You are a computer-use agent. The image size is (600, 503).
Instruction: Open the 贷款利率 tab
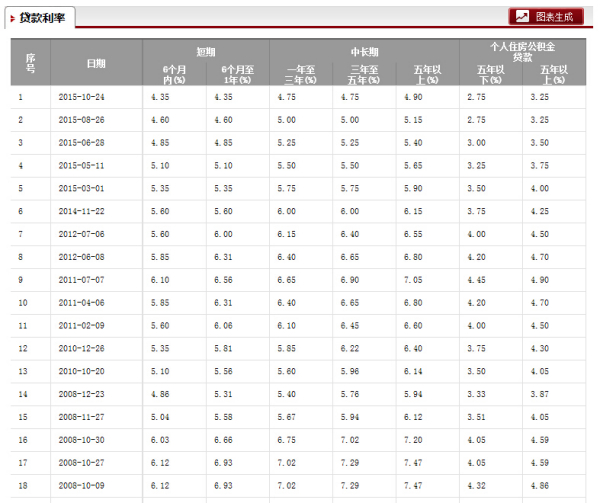coord(40,18)
